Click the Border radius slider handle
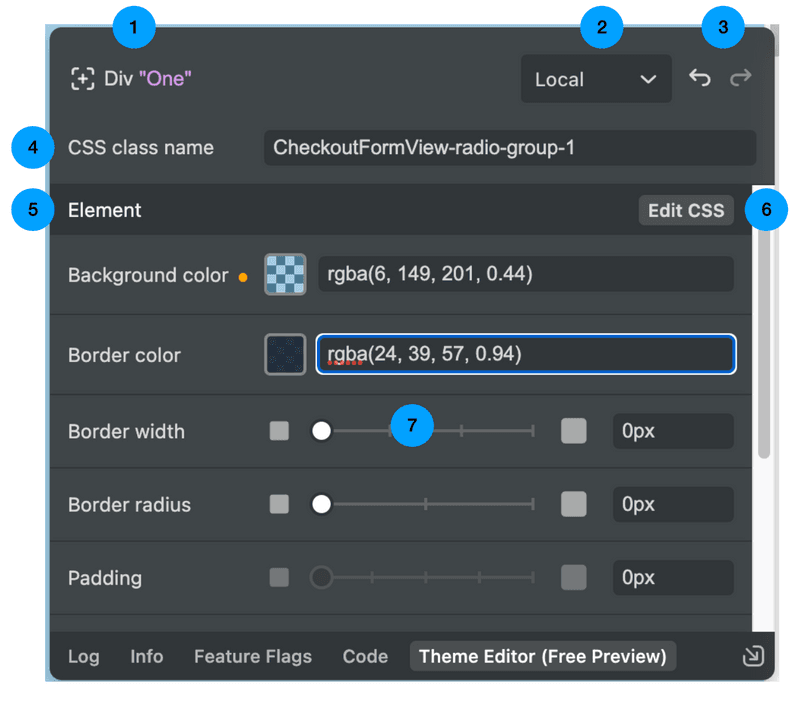 [x=321, y=505]
